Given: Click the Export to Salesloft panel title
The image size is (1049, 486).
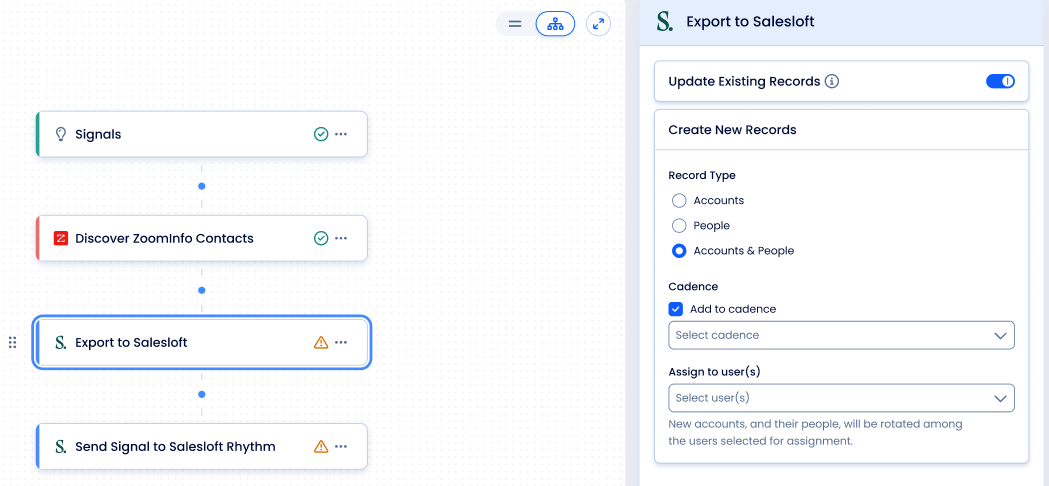Looking at the screenshot, I should (x=751, y=22).
